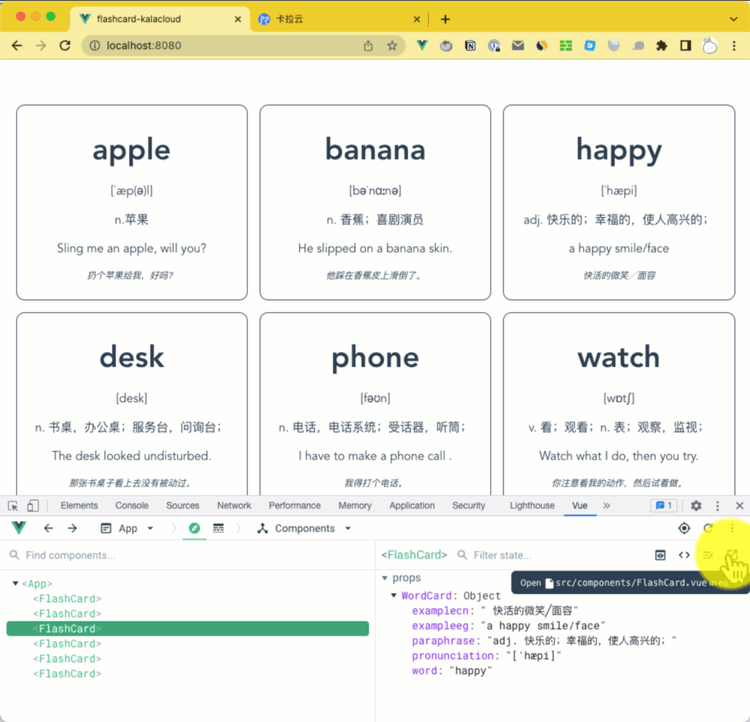The height and width of the screenshot is (722, 750).
Task: Toggle the device toolbar icon in DevTools
Action: 33,506
